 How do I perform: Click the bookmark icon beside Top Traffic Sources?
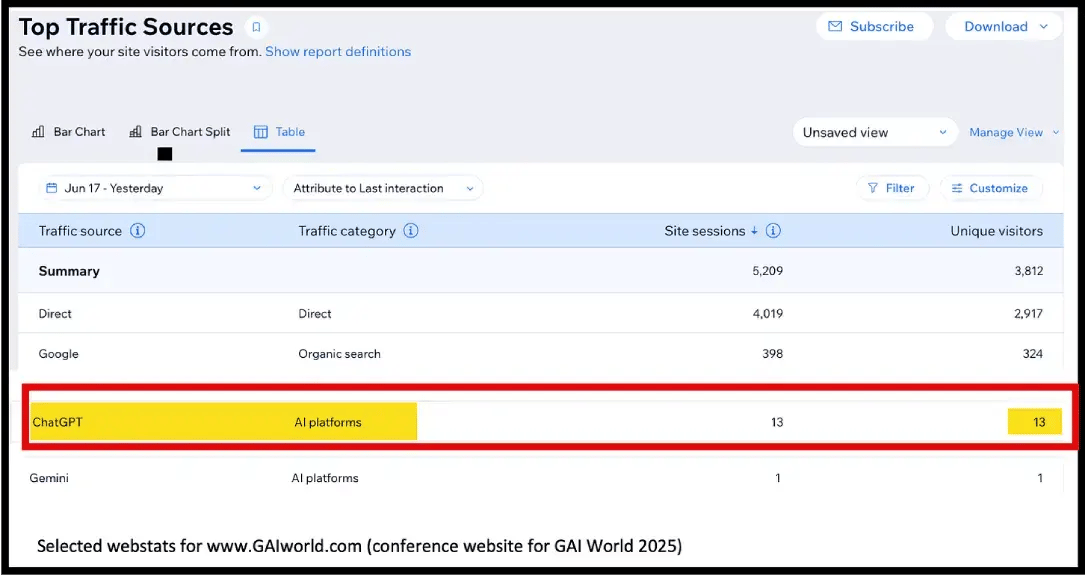256,27
